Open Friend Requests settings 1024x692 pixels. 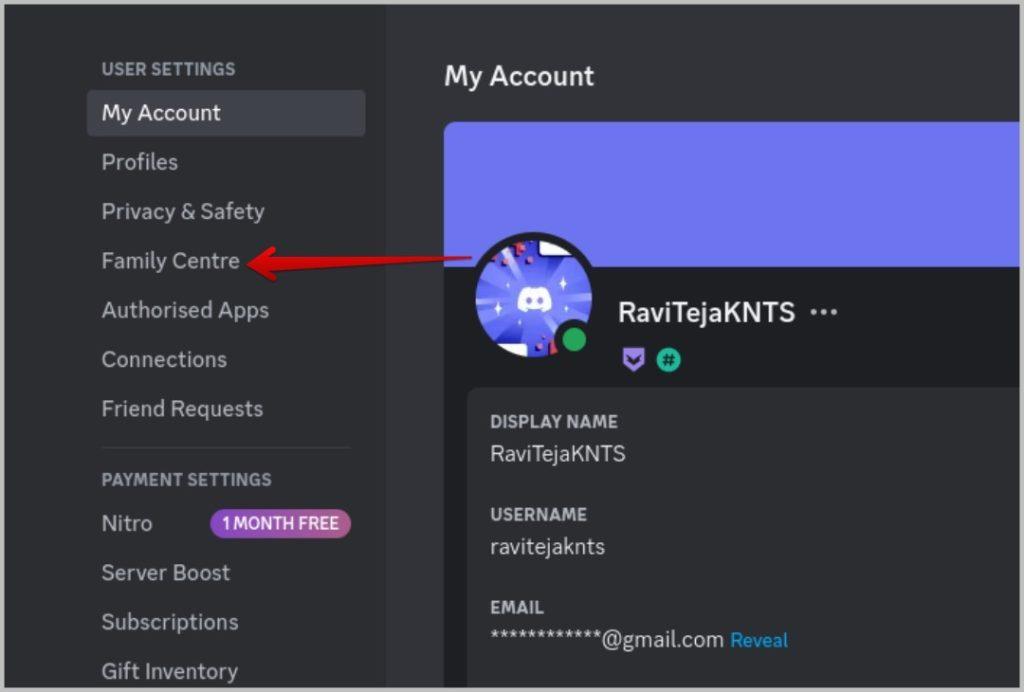(x=182, y=409)
